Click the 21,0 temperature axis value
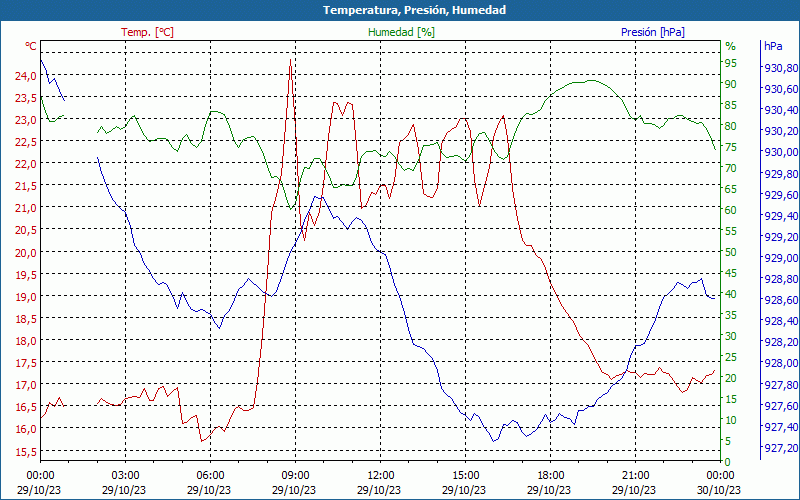 (26, 208)
